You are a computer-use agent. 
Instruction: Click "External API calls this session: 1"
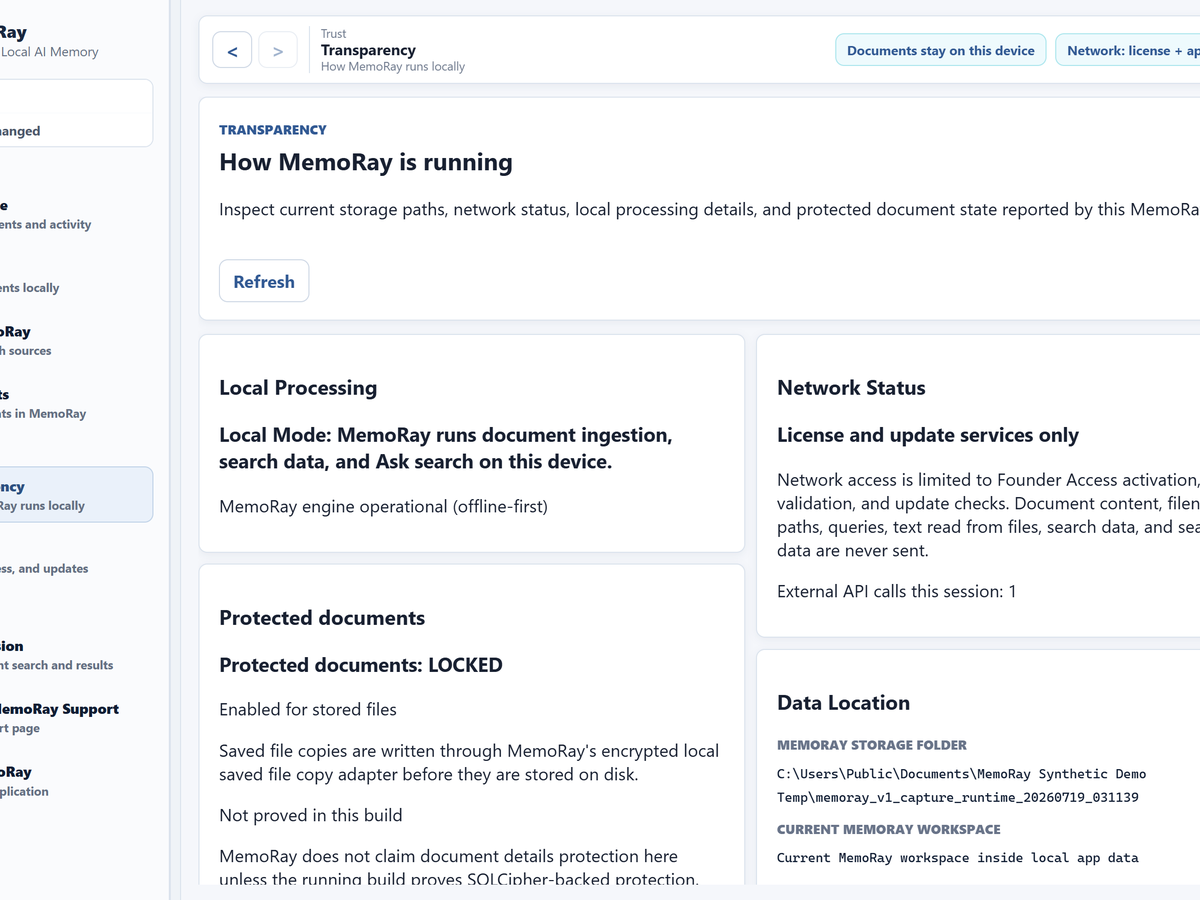click(x=896, y=591)
